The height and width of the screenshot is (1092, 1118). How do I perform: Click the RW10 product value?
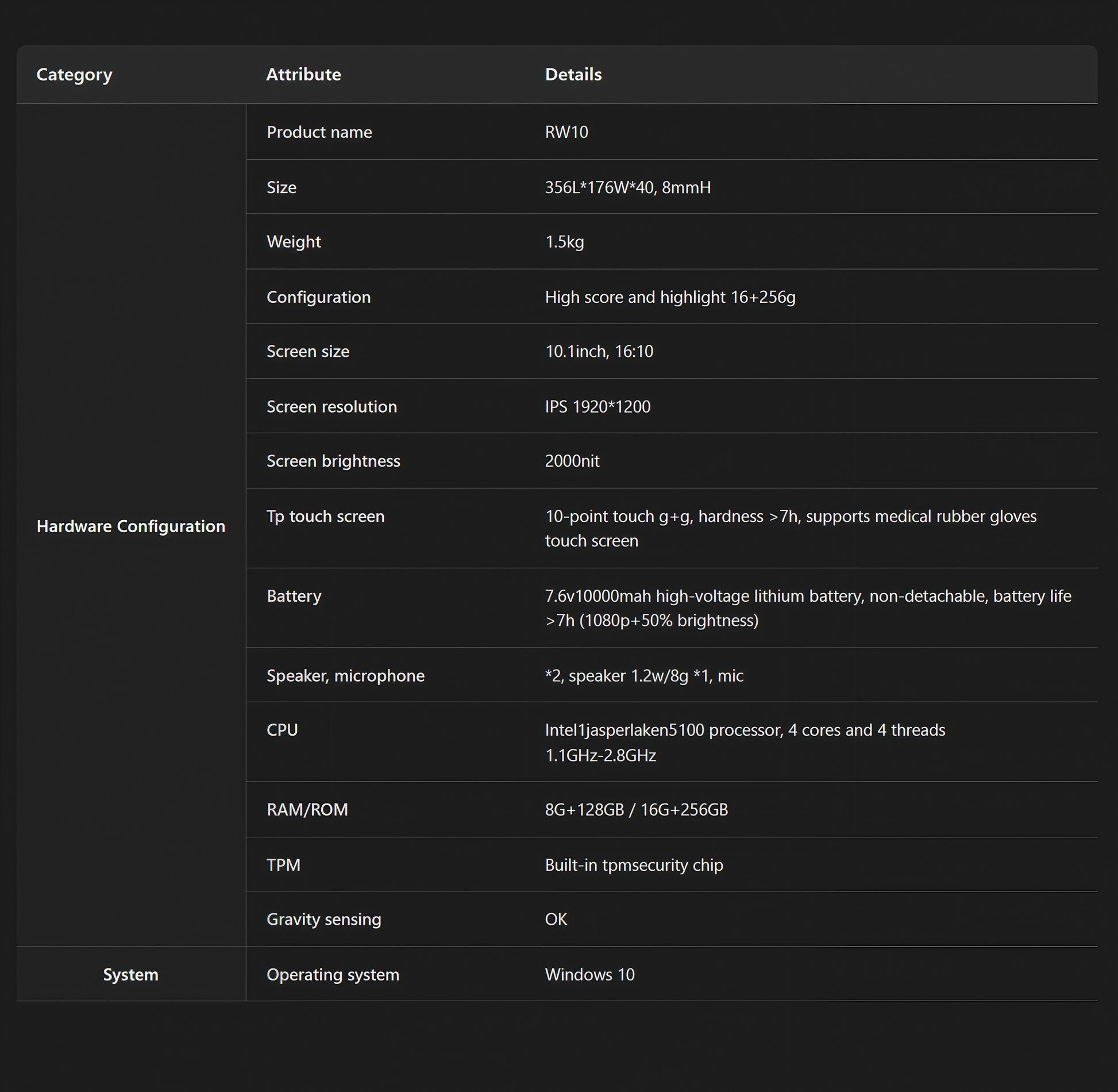coord(566,132)
